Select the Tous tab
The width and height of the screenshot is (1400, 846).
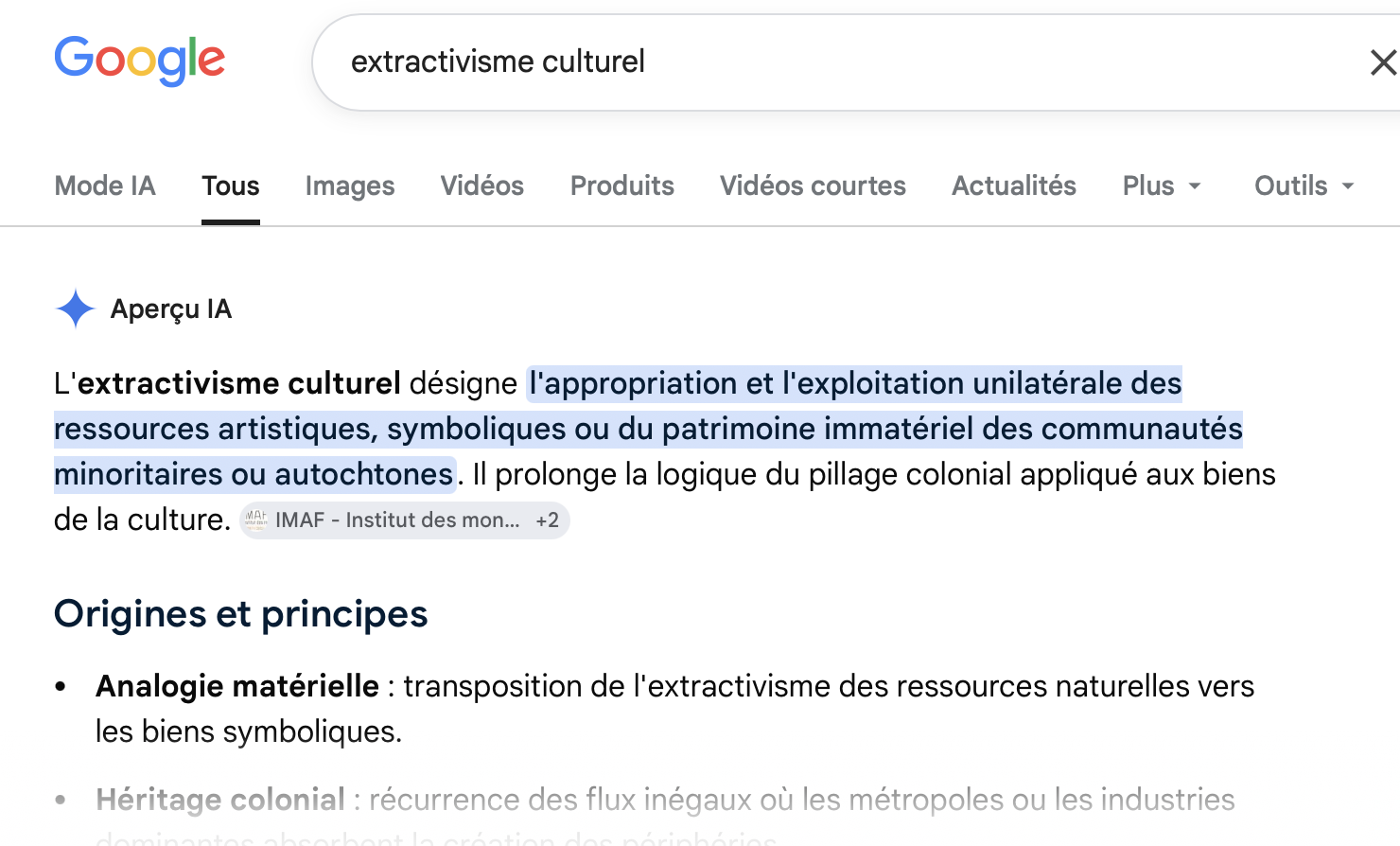coord(231,185)
